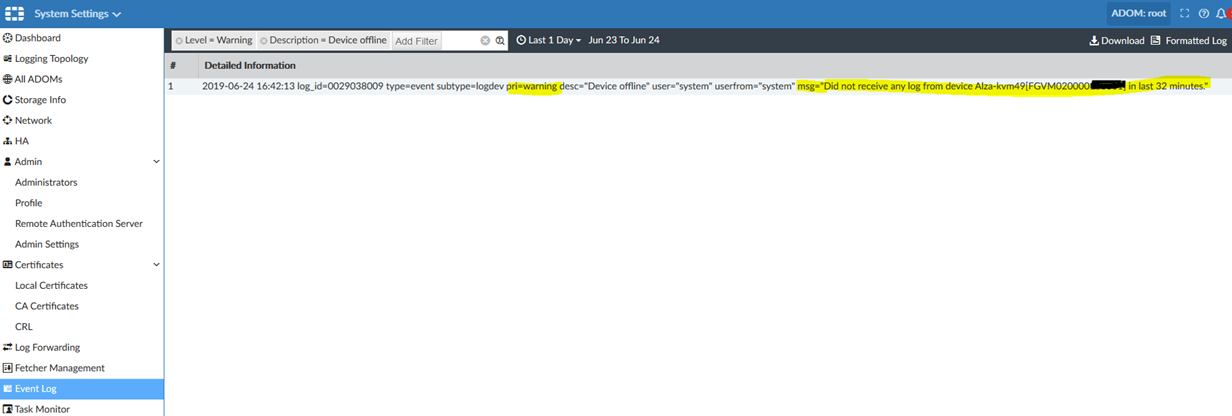Click the Log Forwarding arrows icon
The height and width of the screenshot is (416, 1232).
tap(7, 347)
